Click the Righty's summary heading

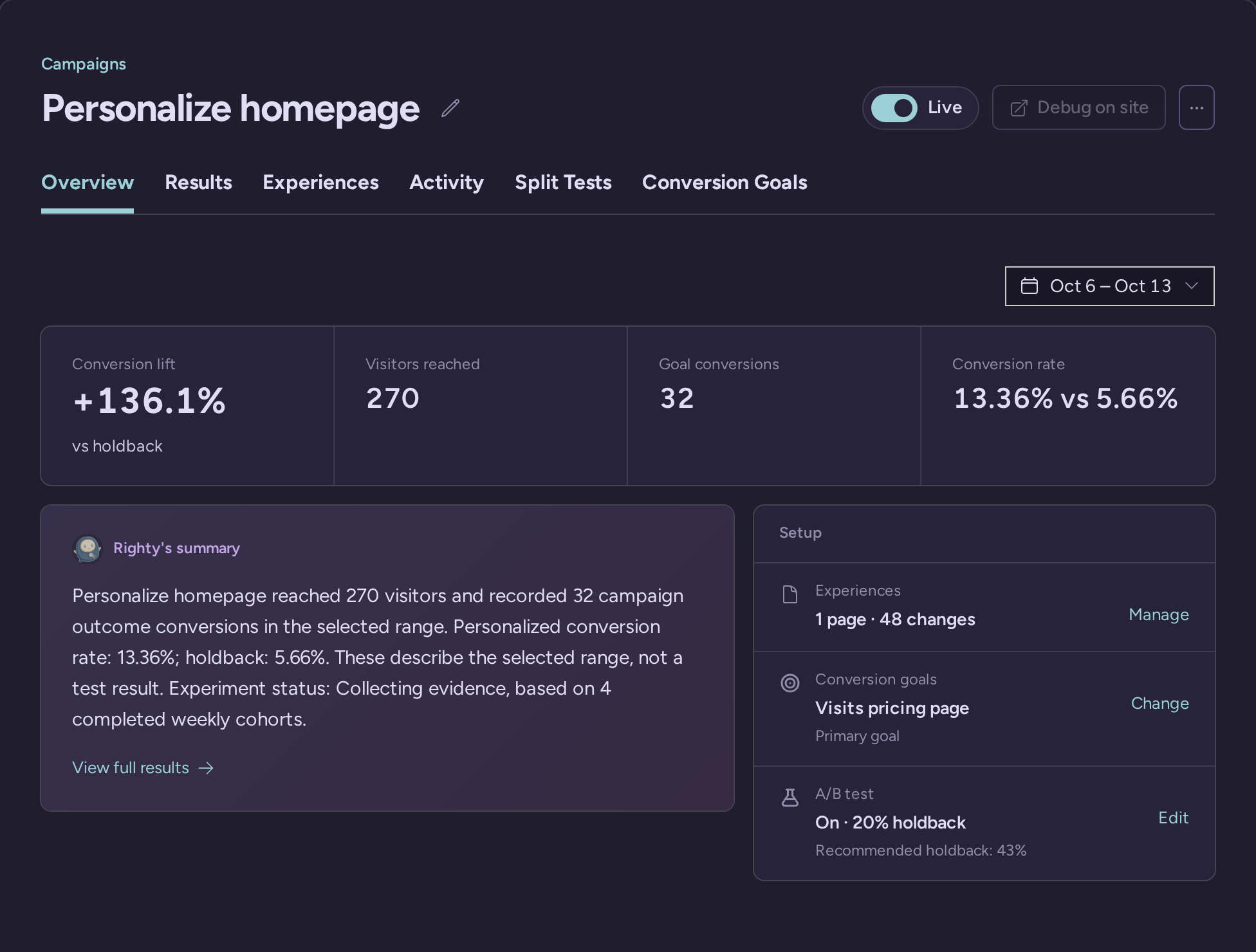click(176, 549)
